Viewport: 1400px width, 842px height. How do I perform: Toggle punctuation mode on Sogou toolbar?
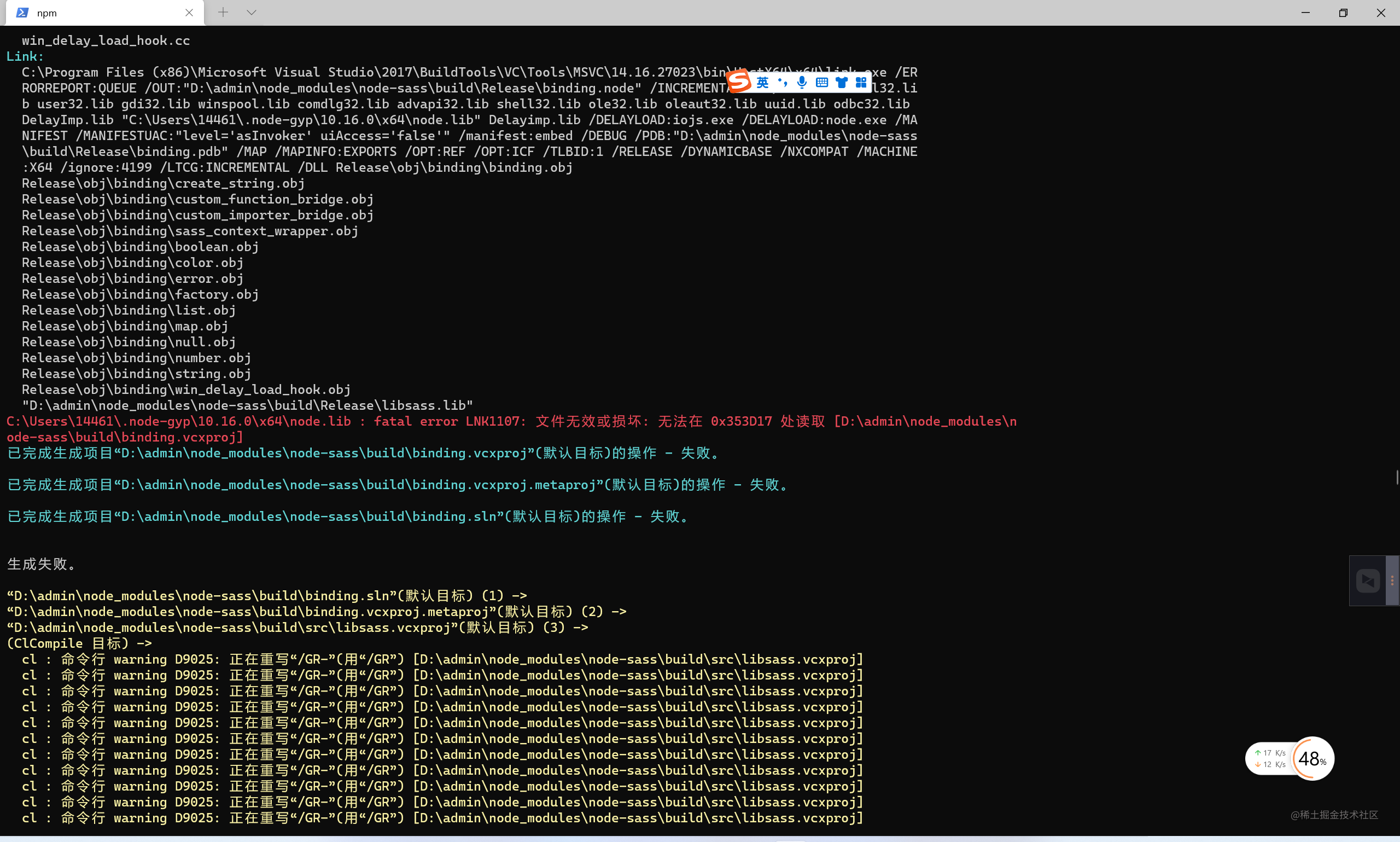[x=783, y=83]
